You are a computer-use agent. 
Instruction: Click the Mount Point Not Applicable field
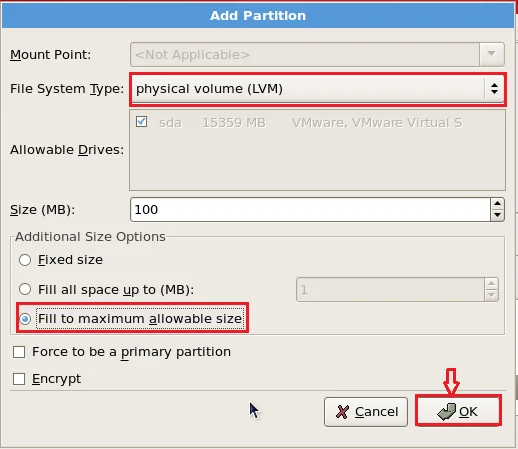(x=305, y=54)
